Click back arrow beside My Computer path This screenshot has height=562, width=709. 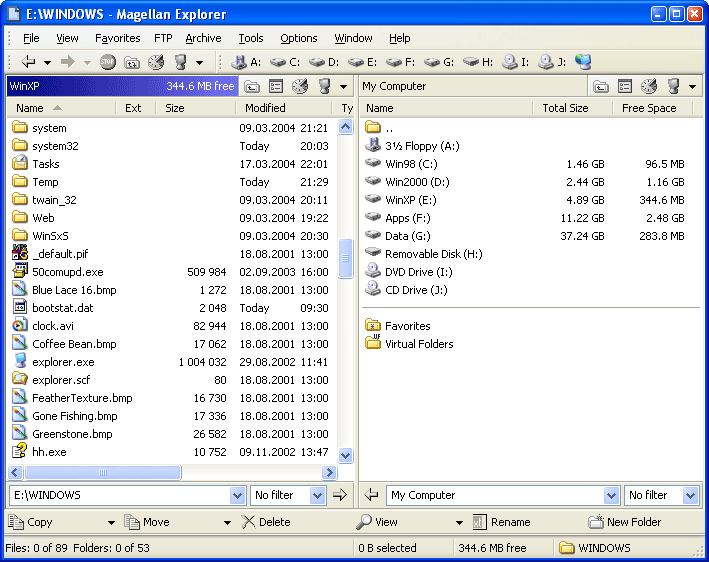click(371, 495)
